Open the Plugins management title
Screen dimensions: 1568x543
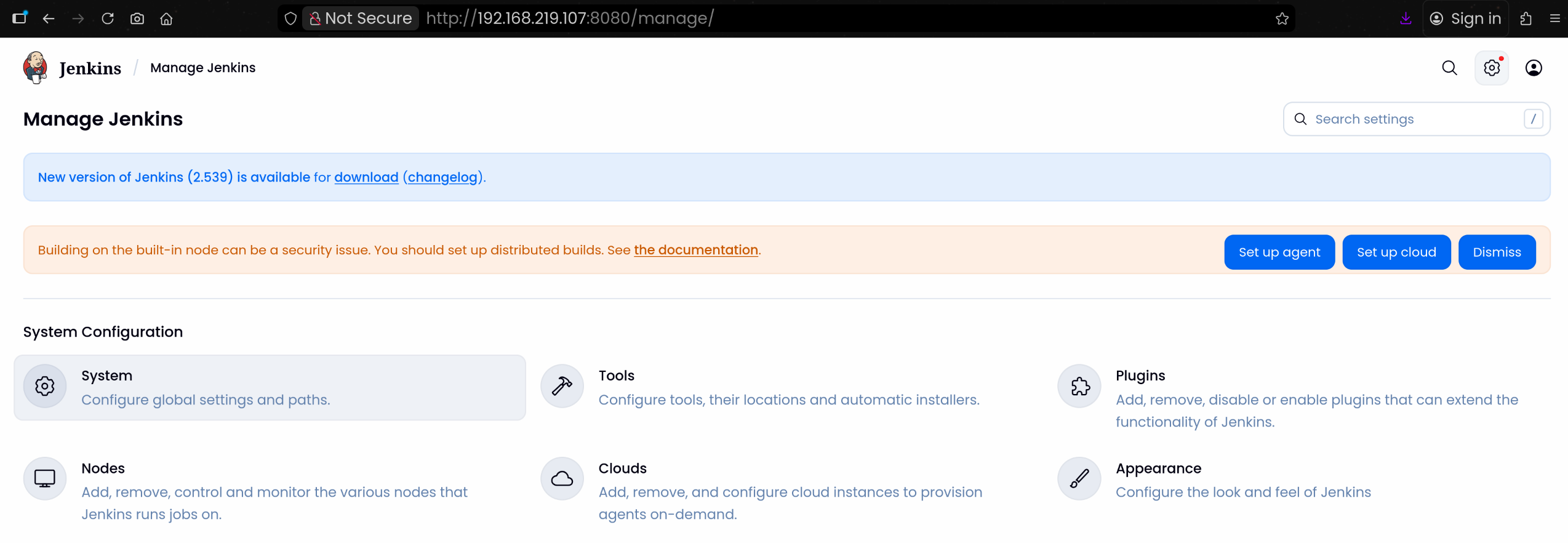(x=1140, y=376)
